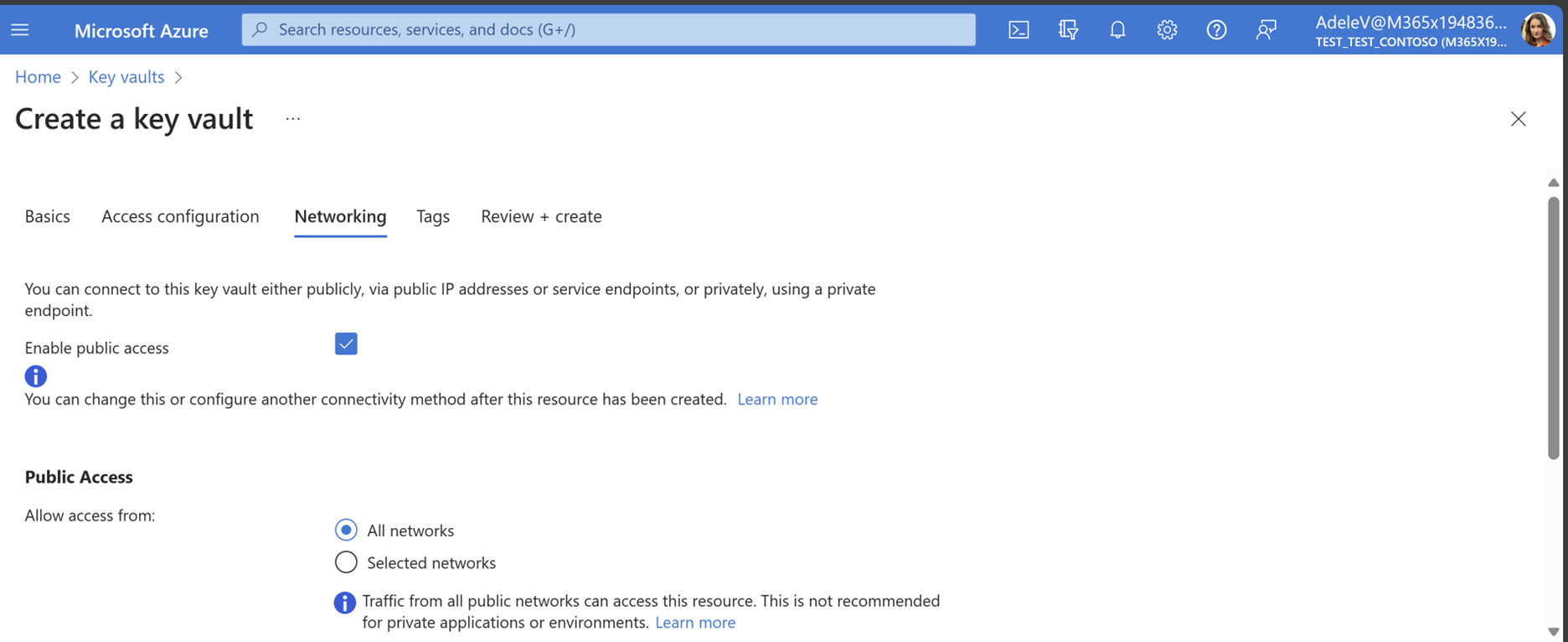The image size is (1568, 642).
Task: Click the scrollbar up arrow
Action: coord(1553,183)
